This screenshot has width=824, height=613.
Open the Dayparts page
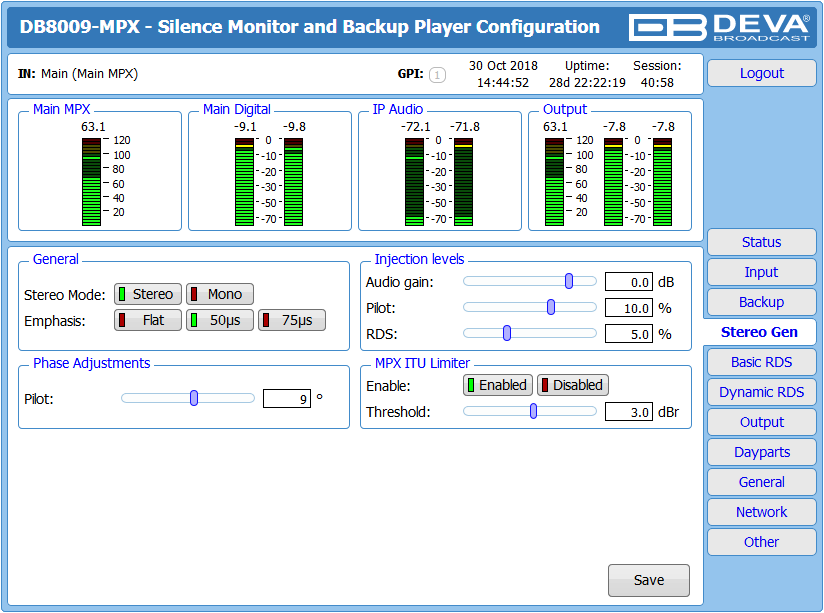761,452
